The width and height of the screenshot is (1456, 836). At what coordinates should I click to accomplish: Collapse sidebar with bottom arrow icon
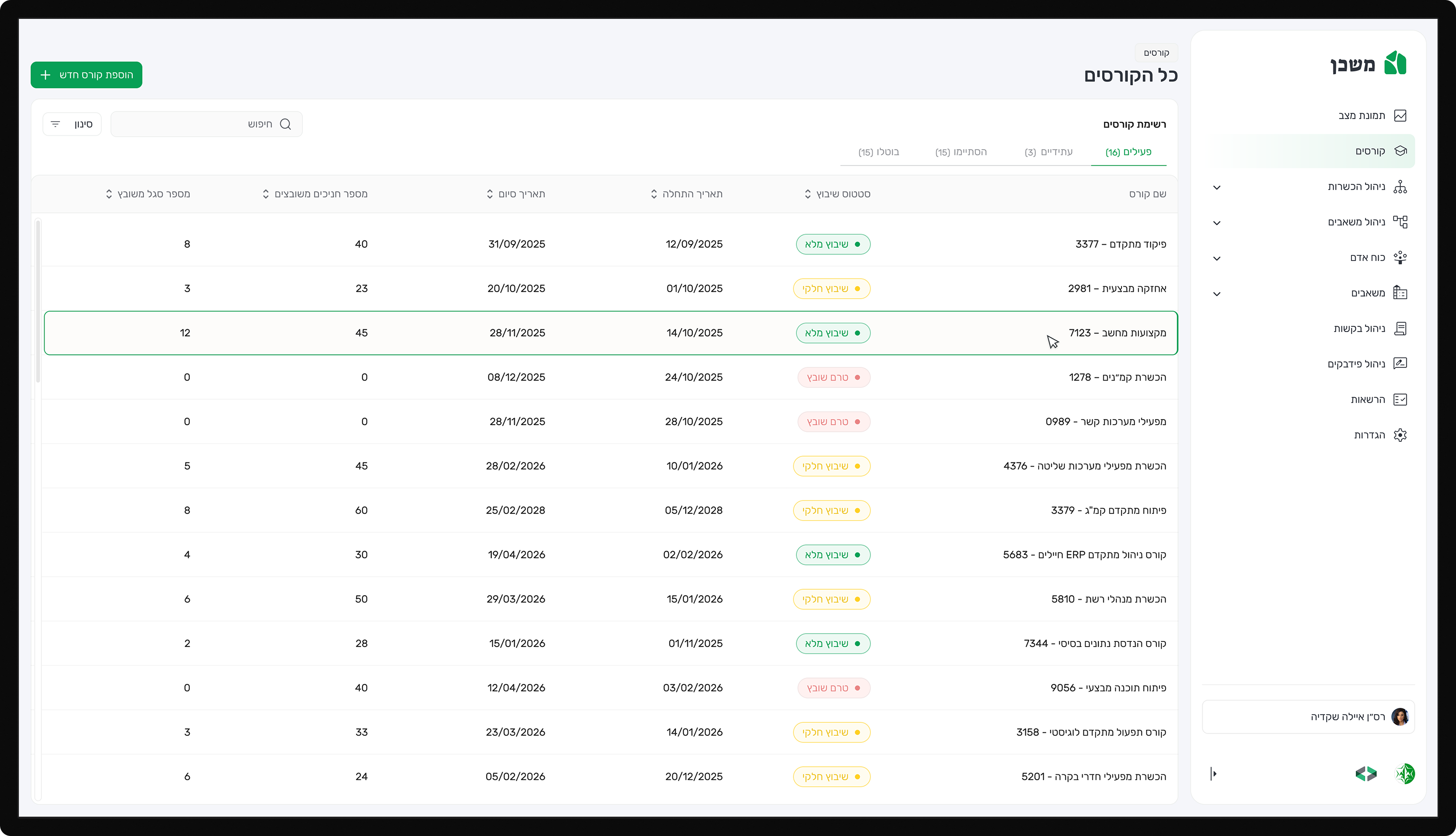click(x=1213, y=774)
